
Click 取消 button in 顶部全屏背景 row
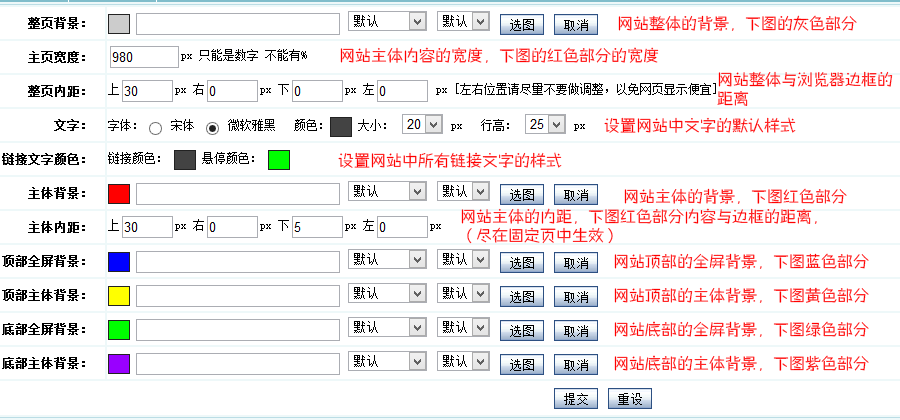click(576, 264)
